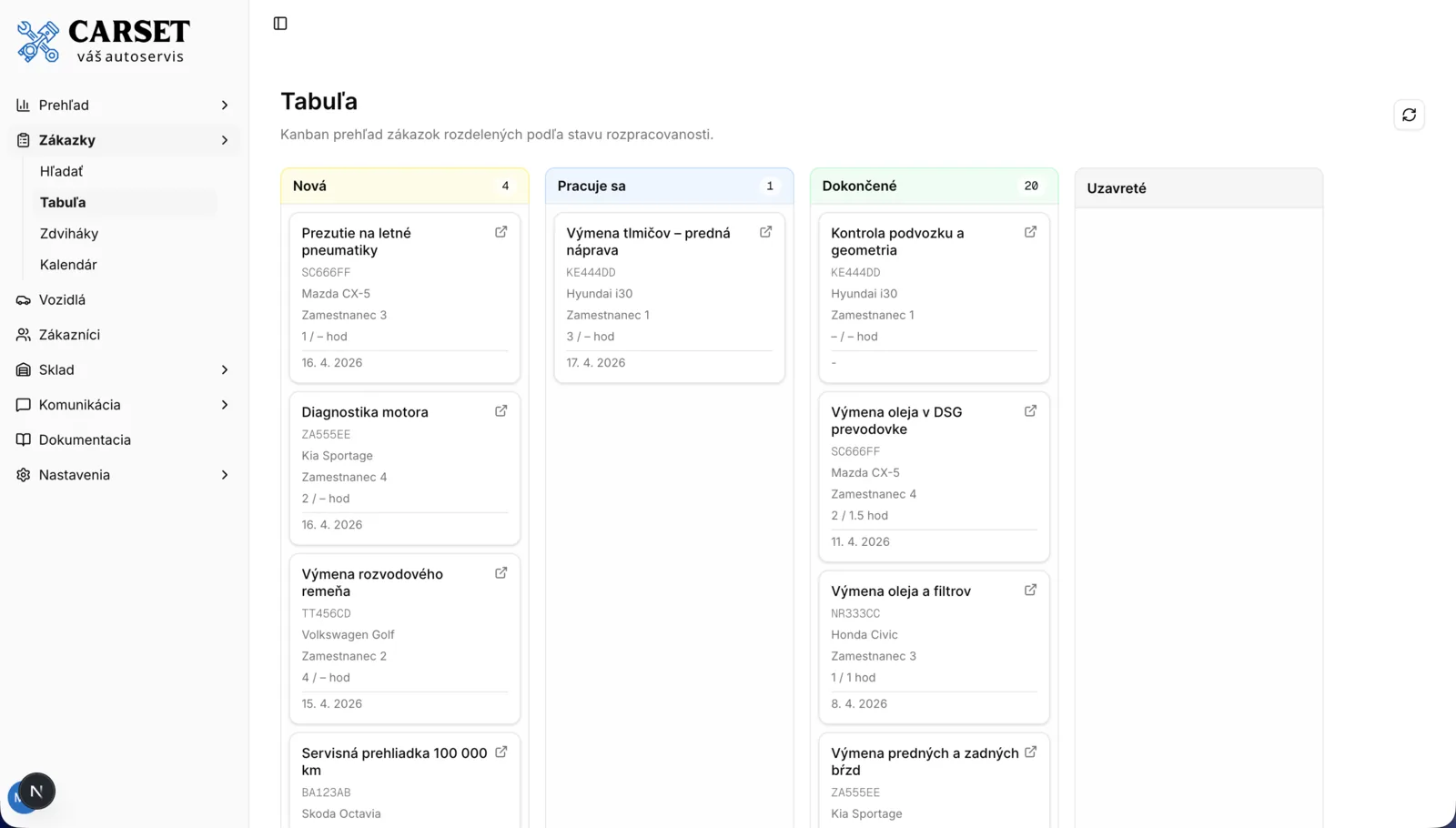The image size is (1456, 828).
Task: Click the date 17. 4. 2026
Action: 595,363
